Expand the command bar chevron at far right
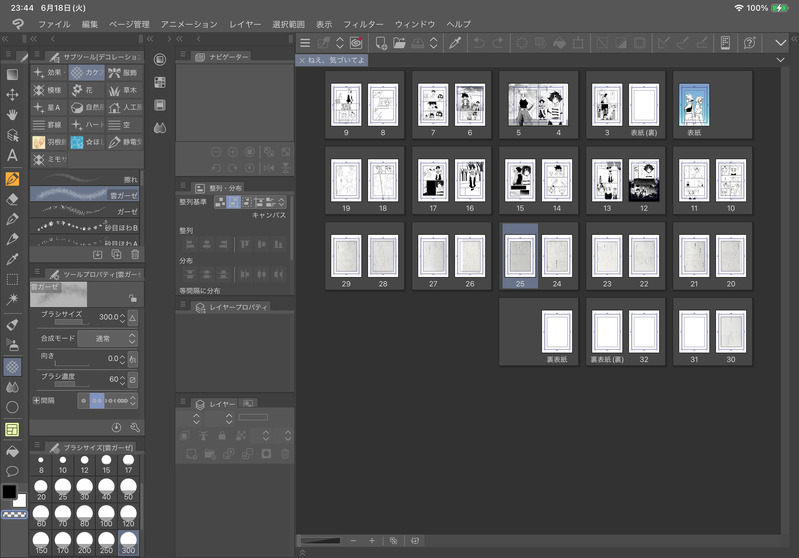 tap(781, 43)
